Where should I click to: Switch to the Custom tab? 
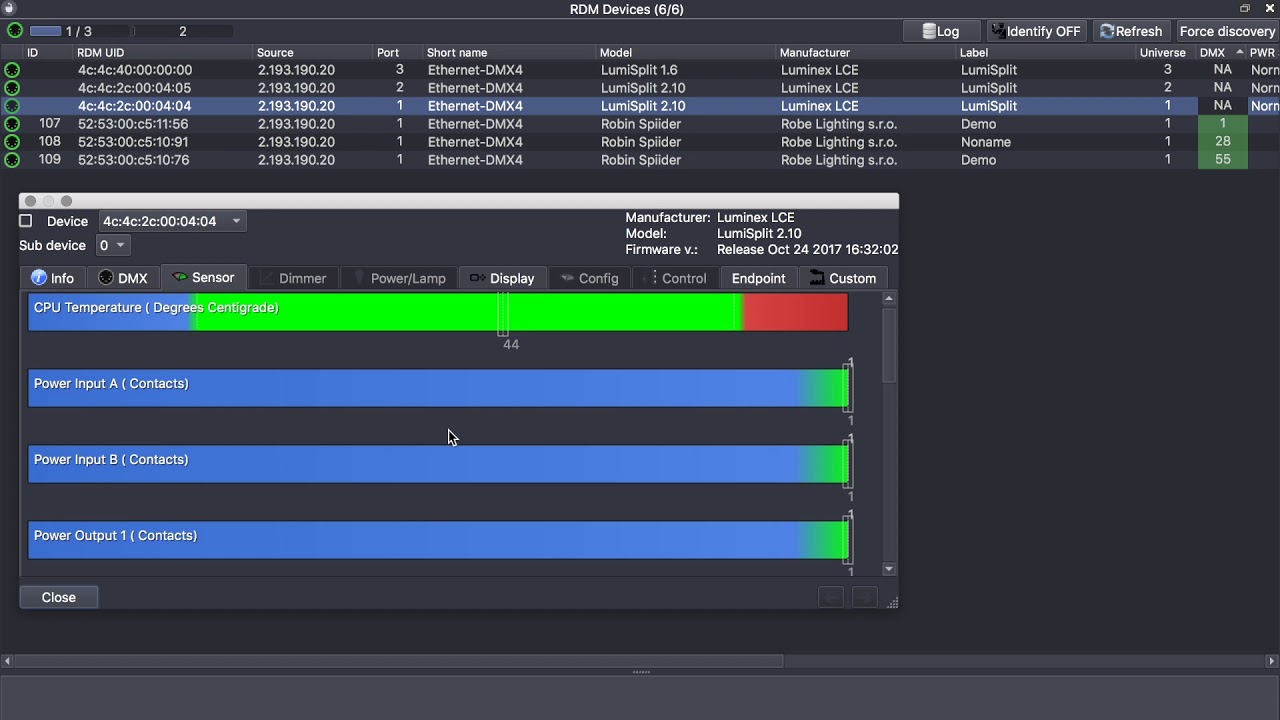point(843,278)
